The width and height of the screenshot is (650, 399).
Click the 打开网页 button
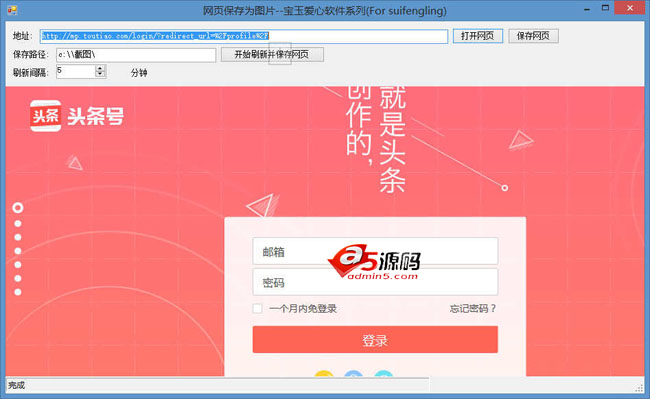478,36
